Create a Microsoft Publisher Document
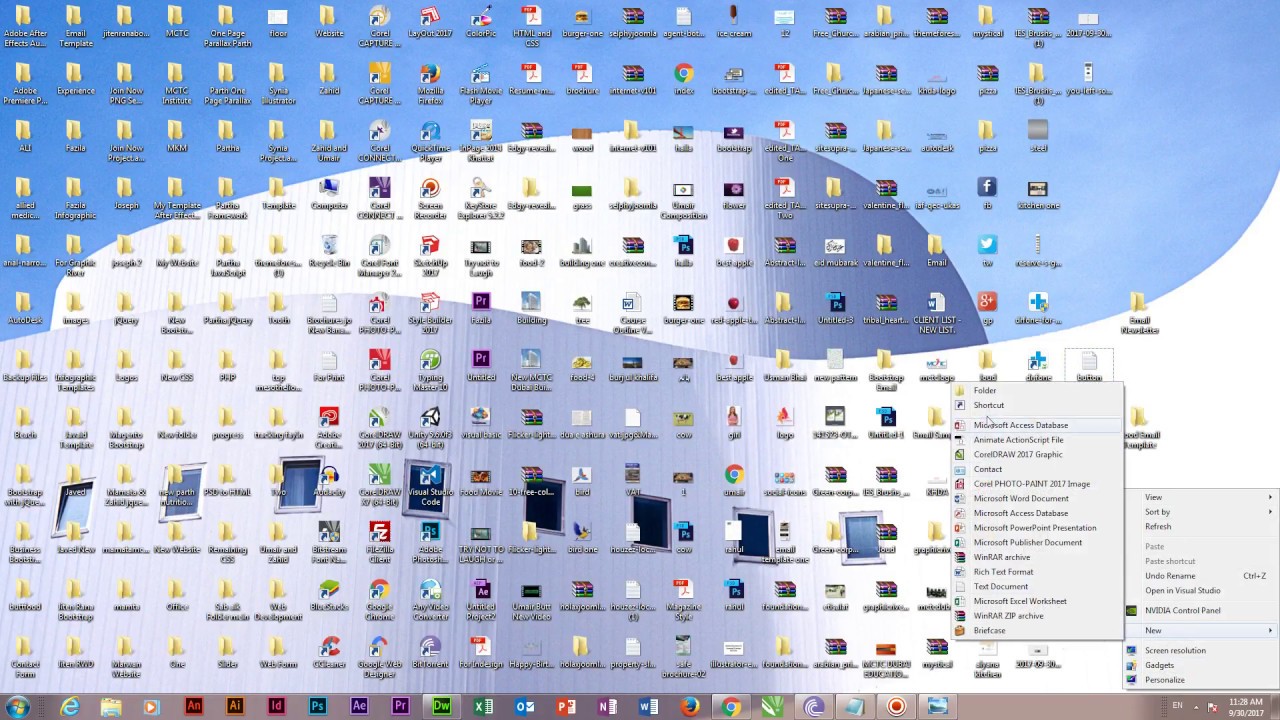The height and width of the screenshot is (720, 1280). tap(1036, 542)
